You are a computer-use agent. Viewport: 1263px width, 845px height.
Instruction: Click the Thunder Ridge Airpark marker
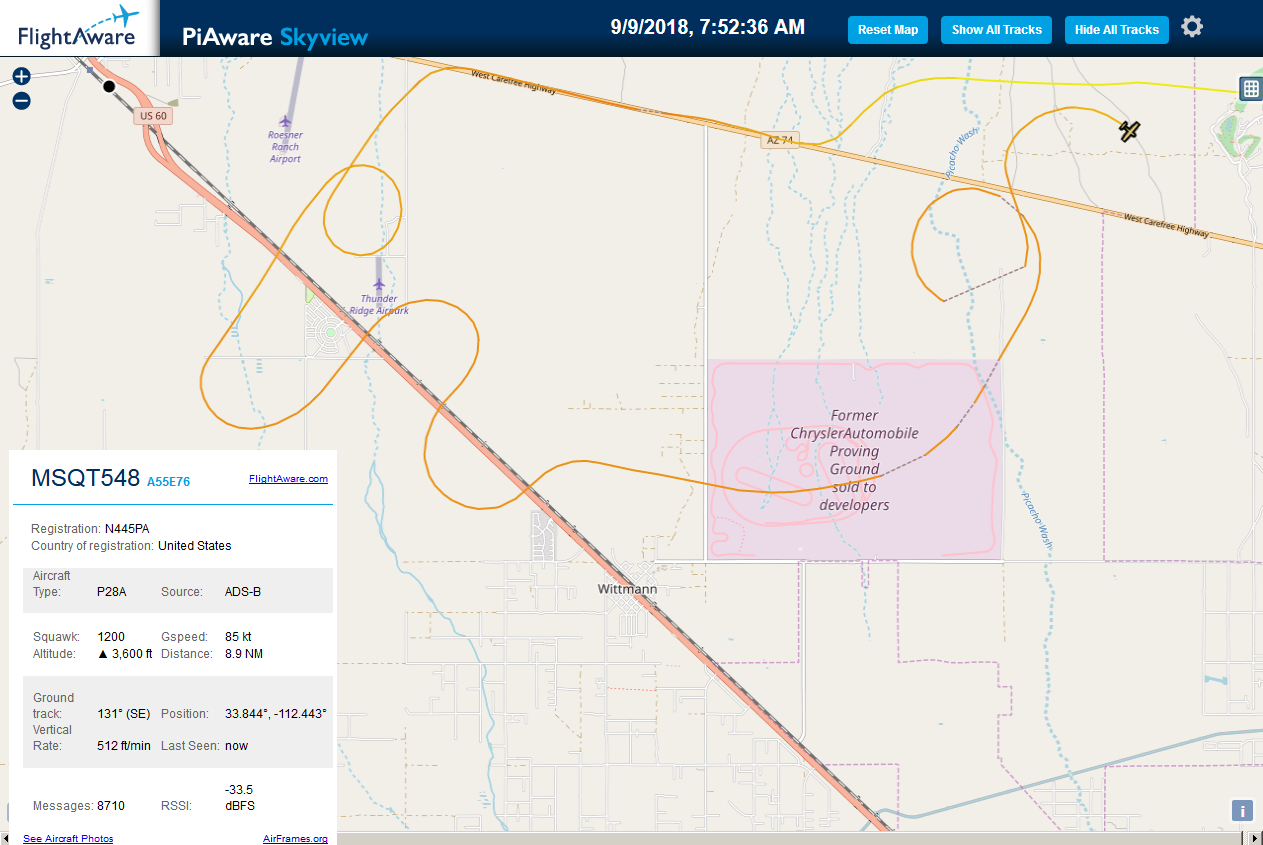pos(379,285)
